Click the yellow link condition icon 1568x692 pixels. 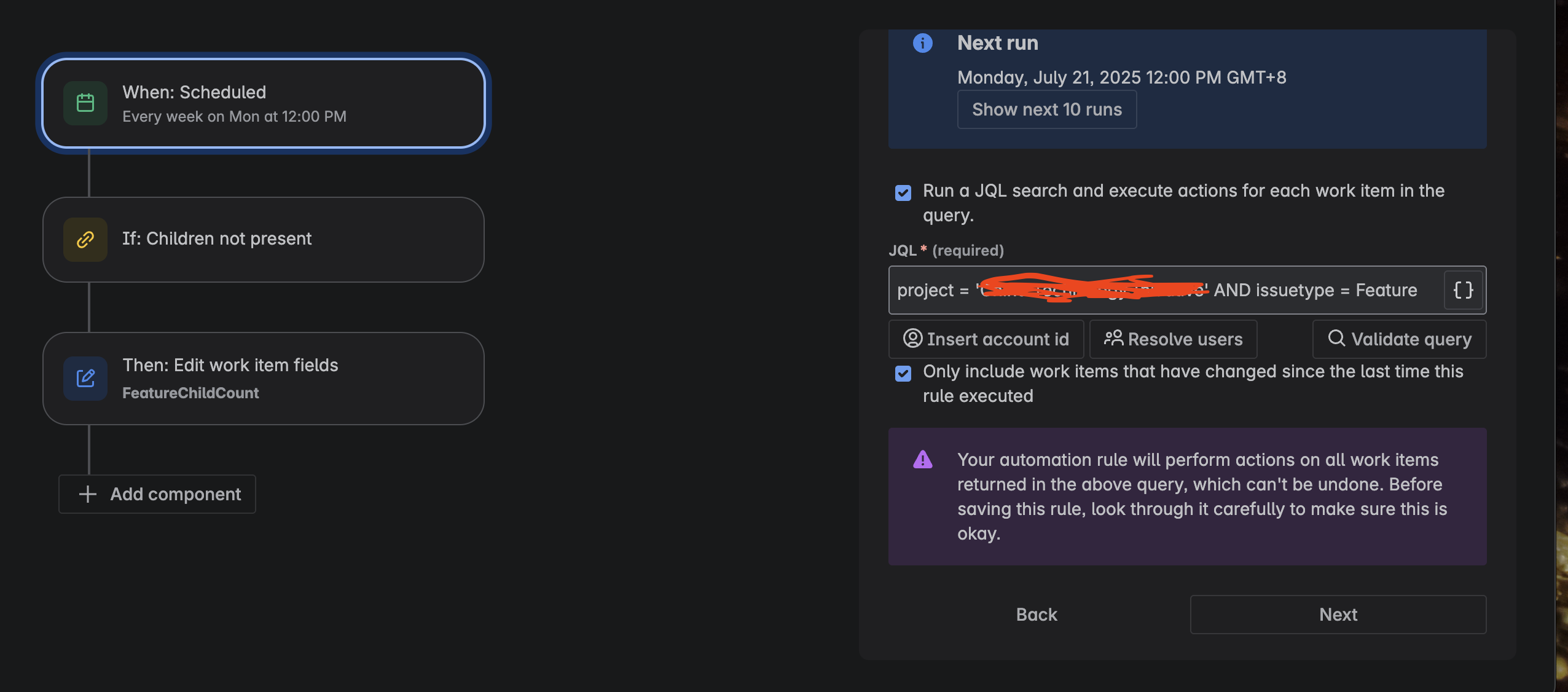[85, 240]
